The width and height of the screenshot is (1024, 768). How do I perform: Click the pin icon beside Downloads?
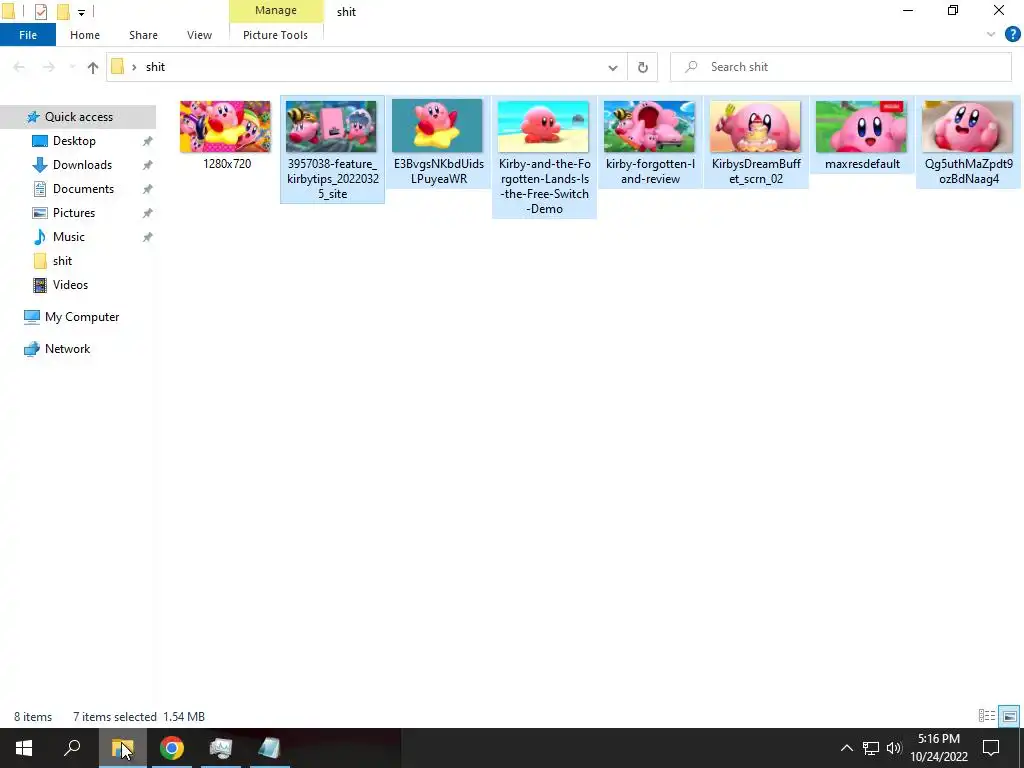pos(148,165)
